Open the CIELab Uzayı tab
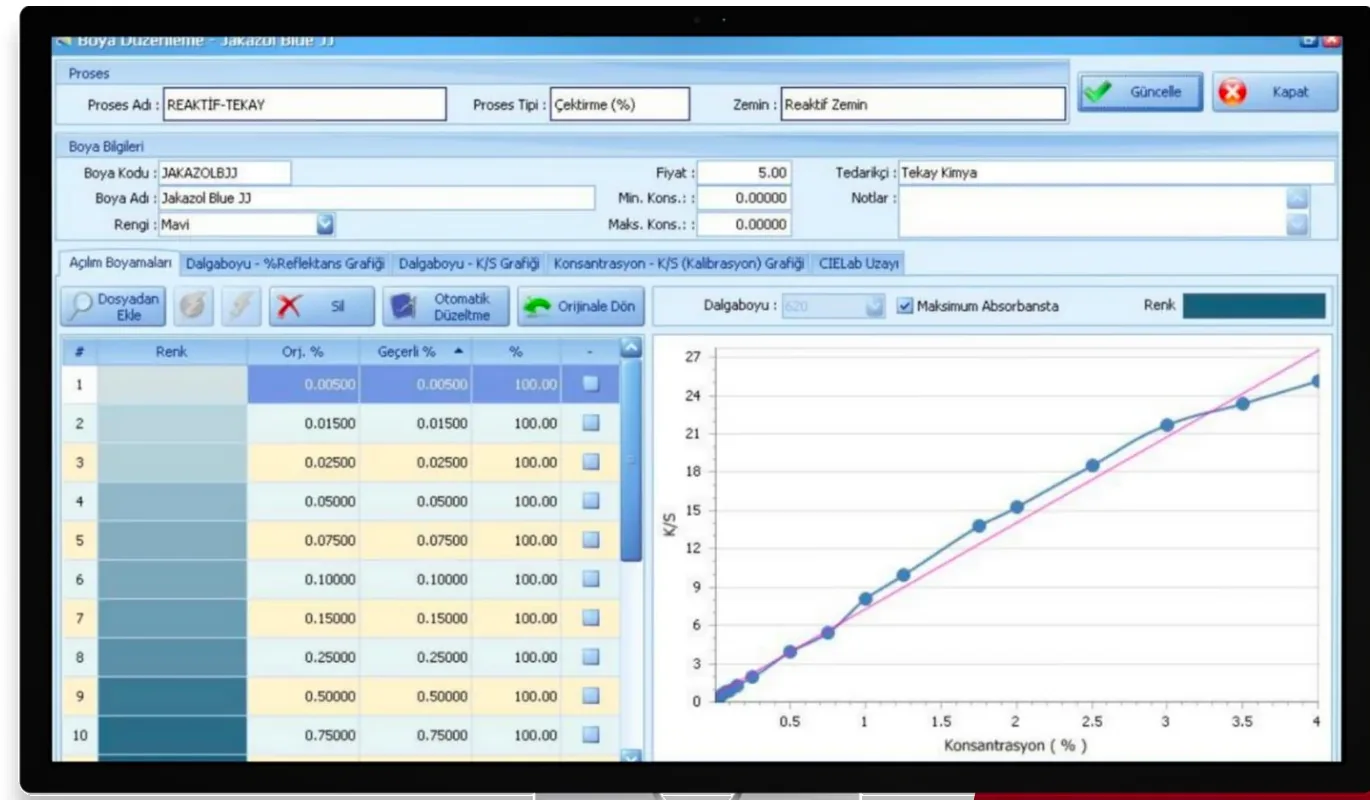Image resolution: width=1370 pixels, height=800 pixels. (859, 264)
